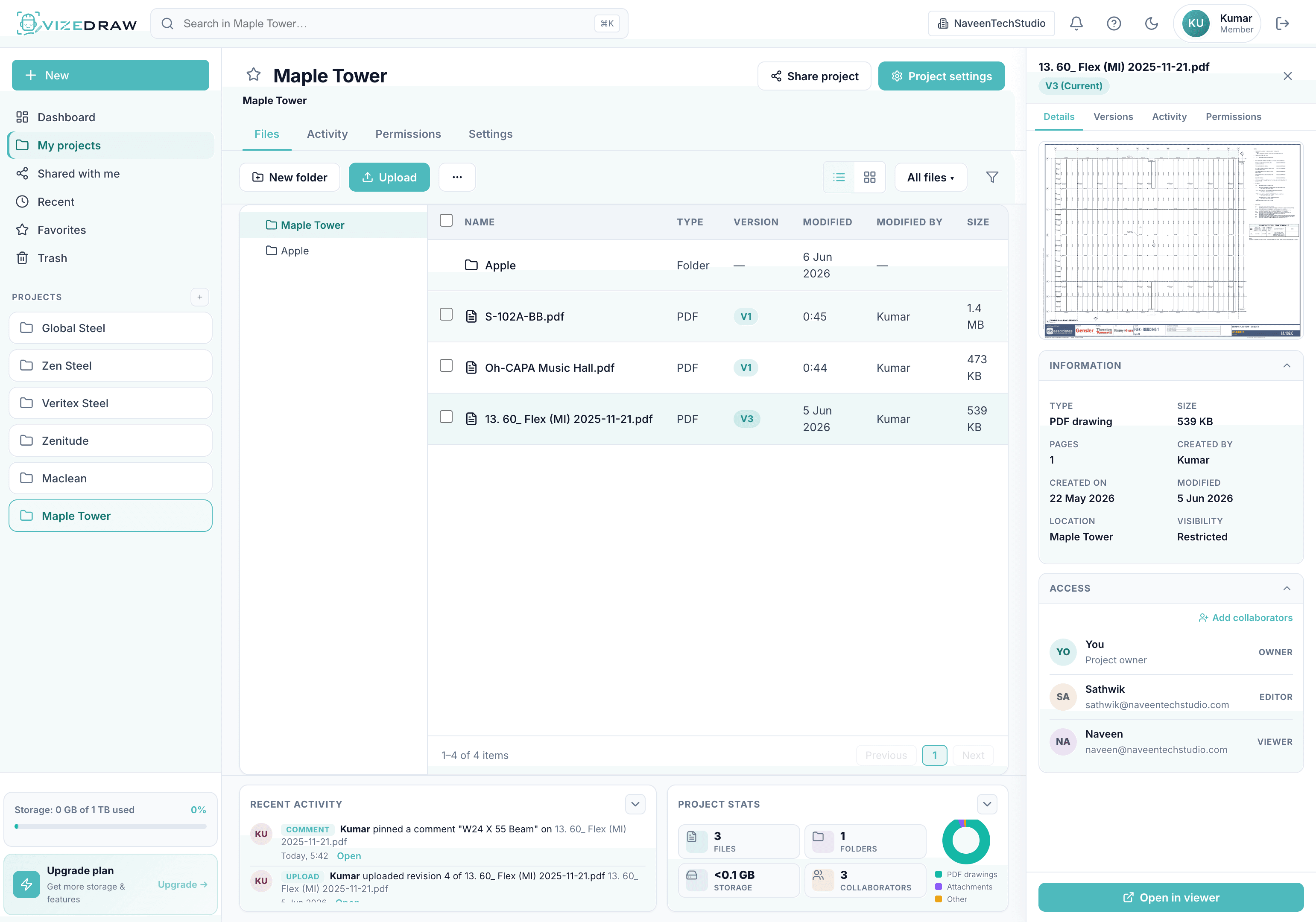Open the Versions tab in details panel

point(1113,117)
